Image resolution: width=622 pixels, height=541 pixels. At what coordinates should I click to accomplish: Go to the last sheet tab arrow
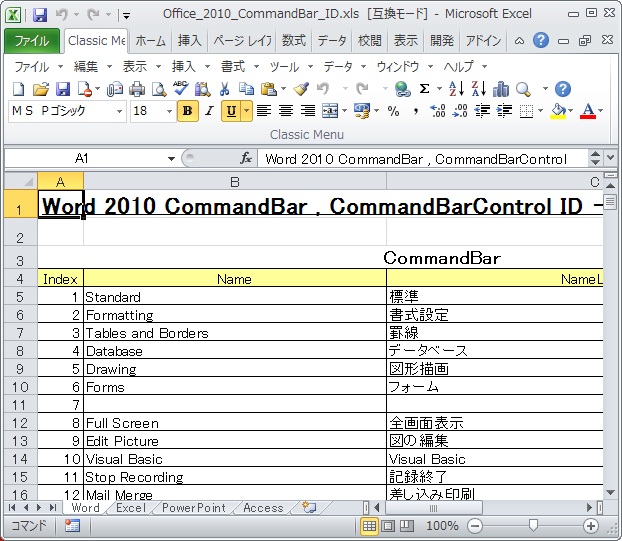(53, 508)
